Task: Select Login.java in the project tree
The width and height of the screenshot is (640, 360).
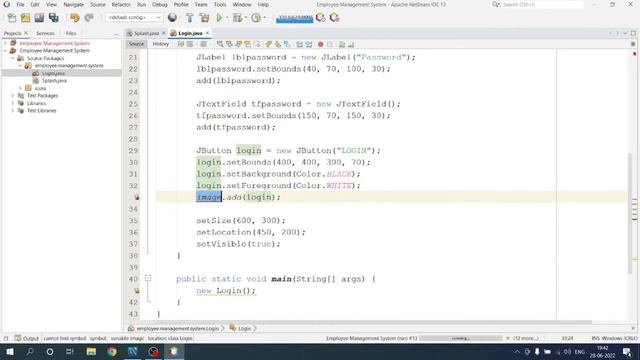Action: [53, 73]
